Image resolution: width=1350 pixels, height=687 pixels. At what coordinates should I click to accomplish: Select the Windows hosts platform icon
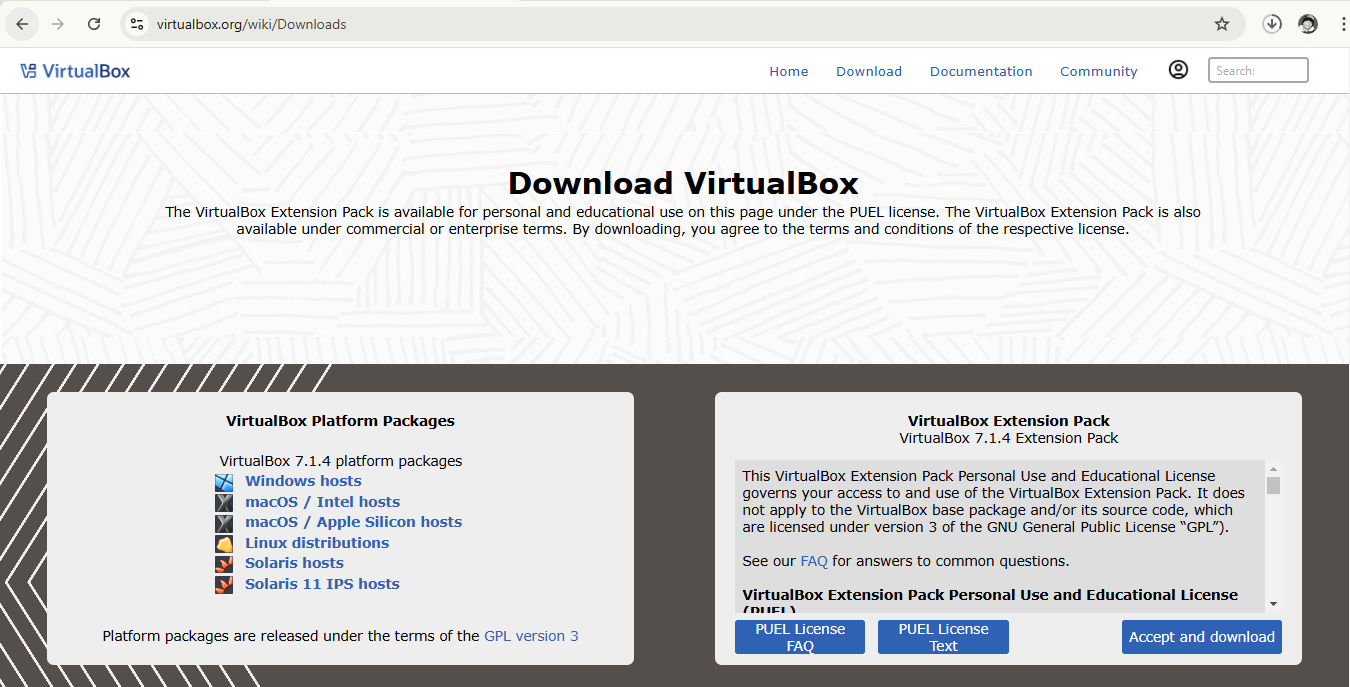(x=224, y=481)
